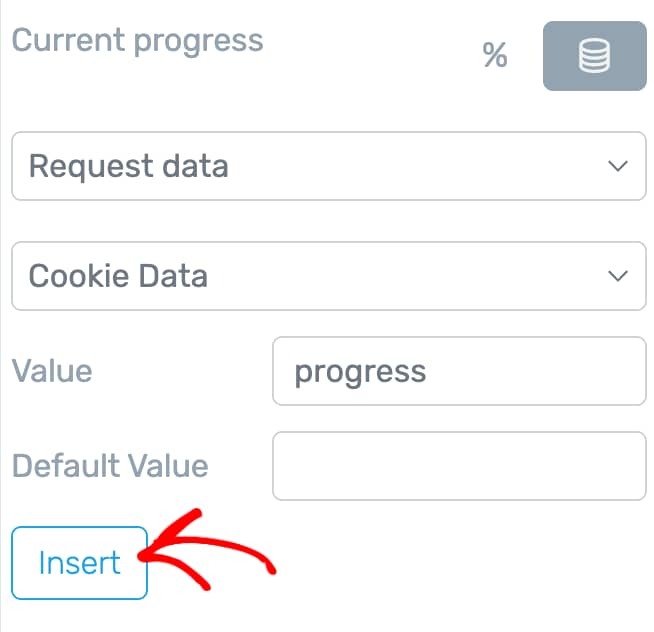Image resolution: width=654 pixels, height=632 pixels.
Task: Click inside the Default Value field
Action: (x=460, y=466)
